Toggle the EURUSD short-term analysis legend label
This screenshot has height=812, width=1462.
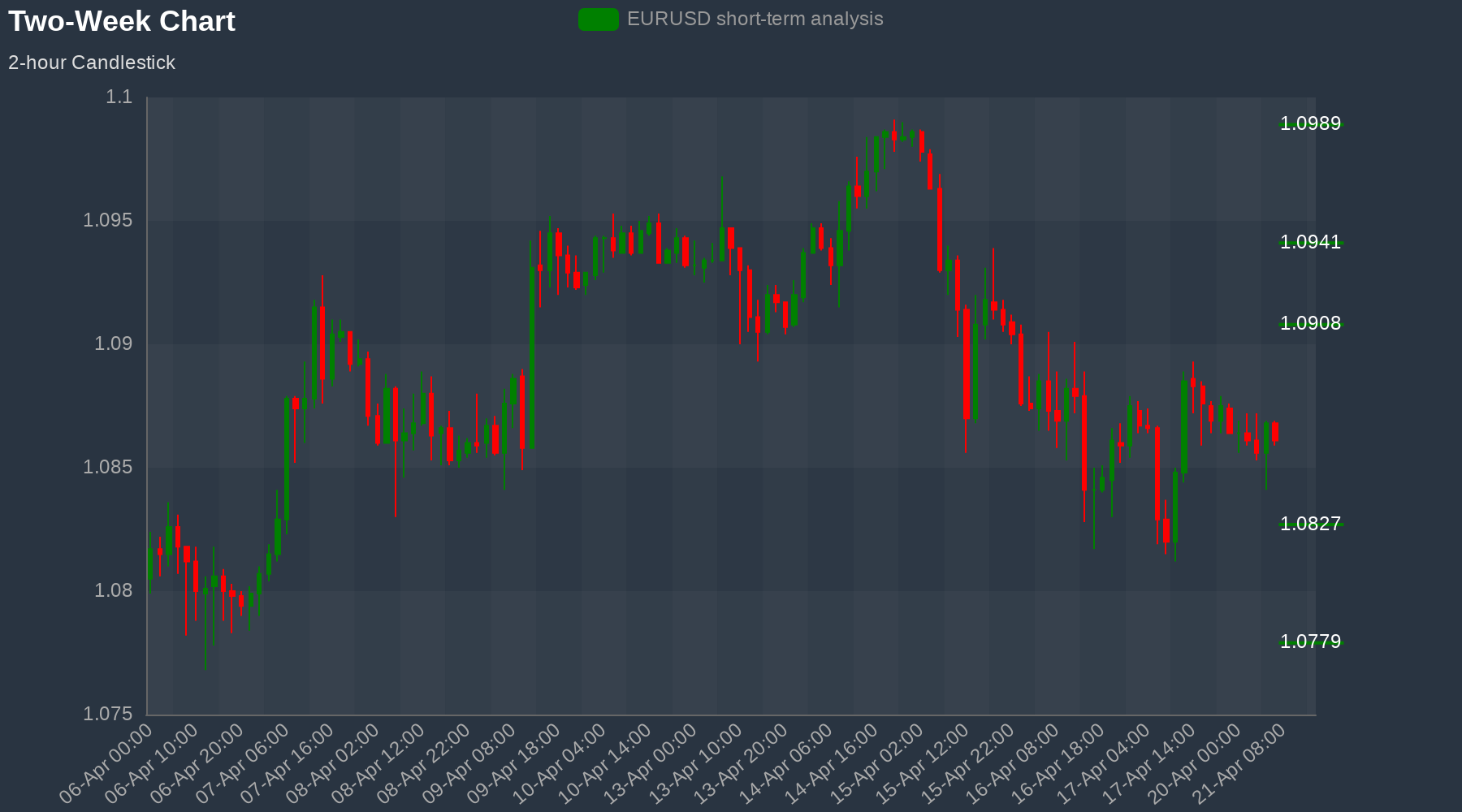click(x=755, y=19)
